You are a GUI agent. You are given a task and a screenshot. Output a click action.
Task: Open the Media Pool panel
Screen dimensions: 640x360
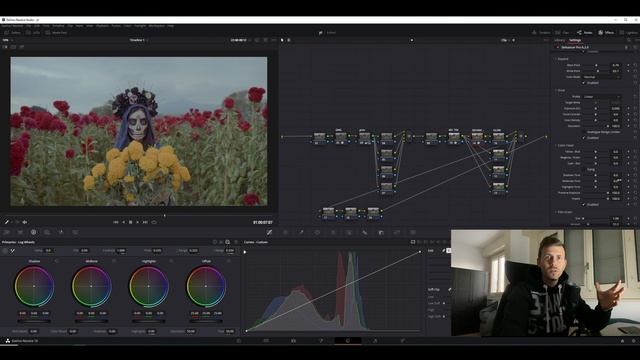point(56,33)
